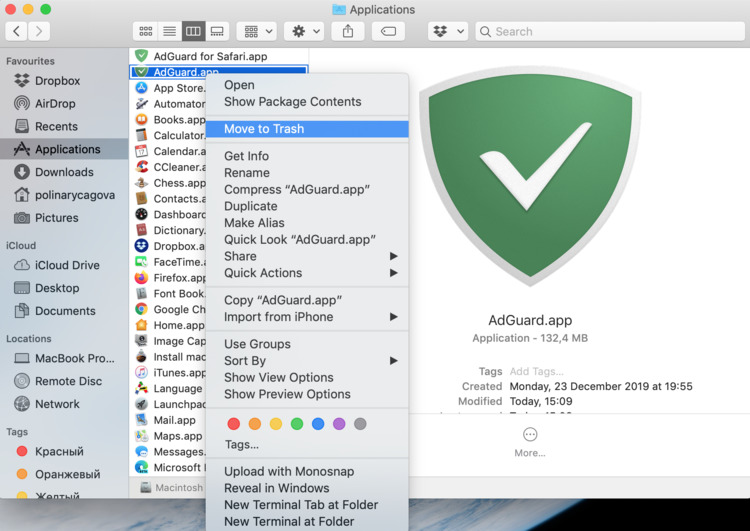The image size is (750, 531).
Task: Switch to gallery view in toolbar
Action: tap(217, 32)
